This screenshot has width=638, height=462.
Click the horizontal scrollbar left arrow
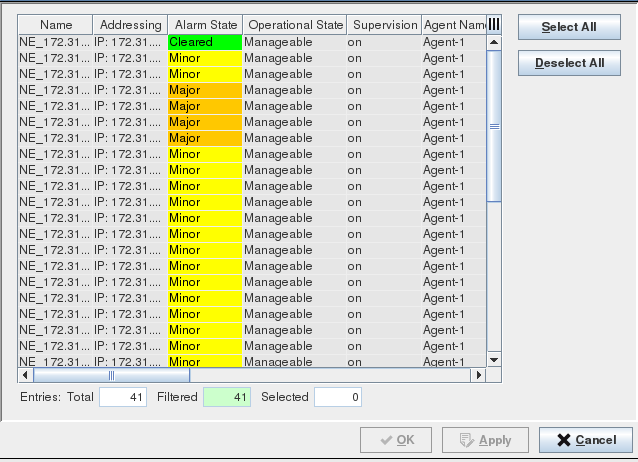click(x=26, y=375)
